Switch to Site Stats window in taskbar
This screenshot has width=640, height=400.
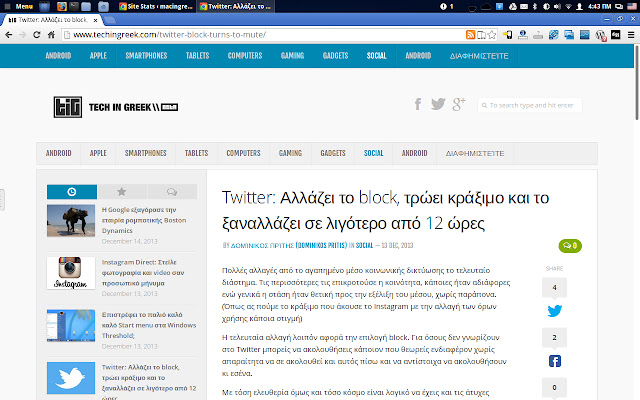point(156,6)
